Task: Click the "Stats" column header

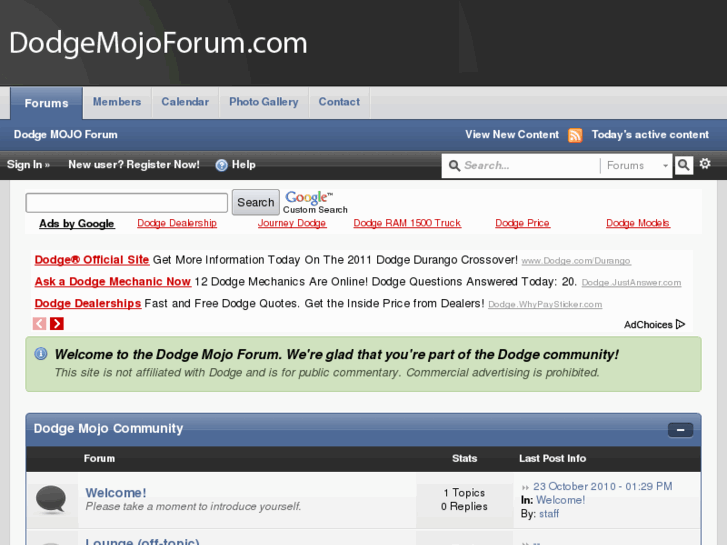Action: 464,459
